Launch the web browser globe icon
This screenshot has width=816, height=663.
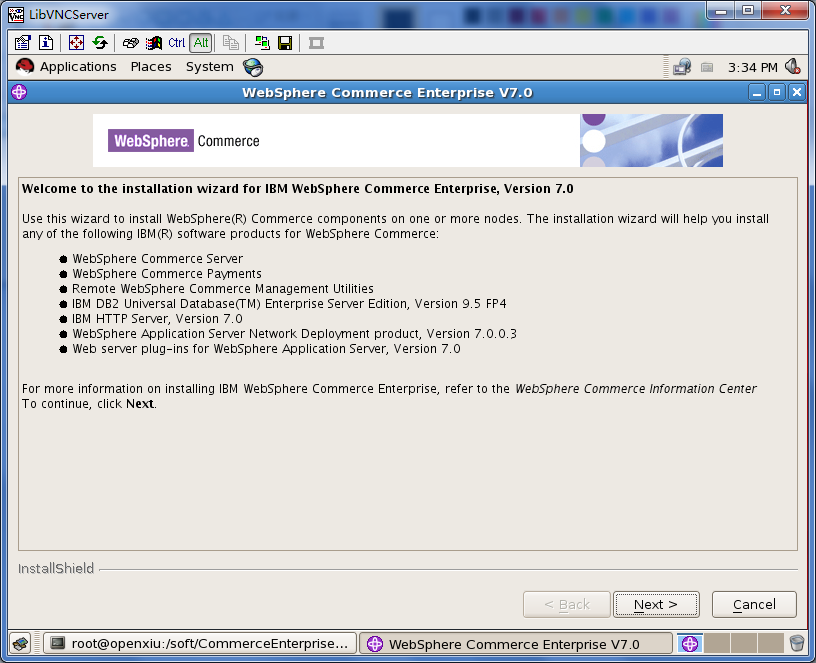point(253,67)
